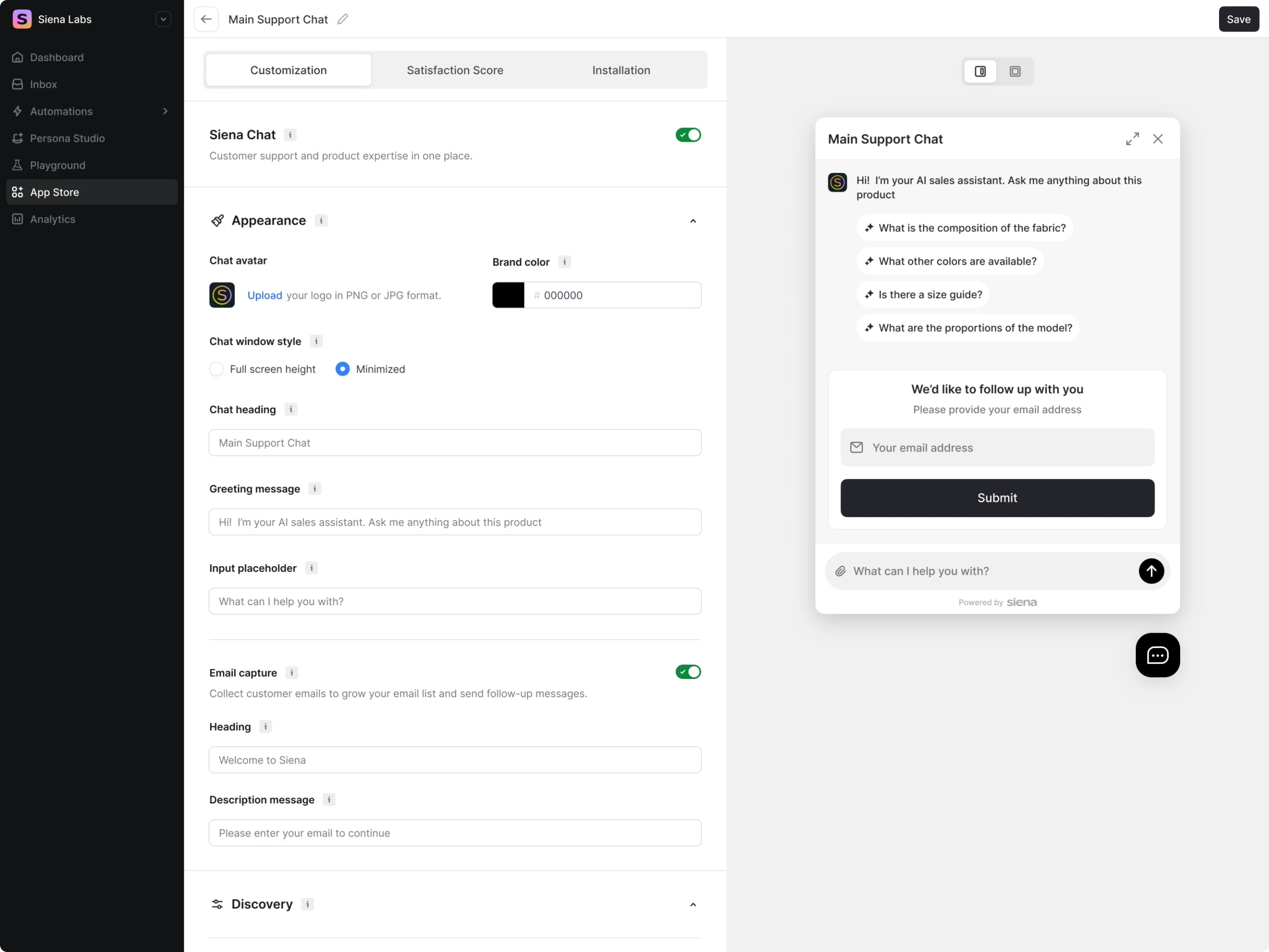Click Upload to add a chat avatar logo
Viewport: 1269px width, 952px height.
click(265, 295)
